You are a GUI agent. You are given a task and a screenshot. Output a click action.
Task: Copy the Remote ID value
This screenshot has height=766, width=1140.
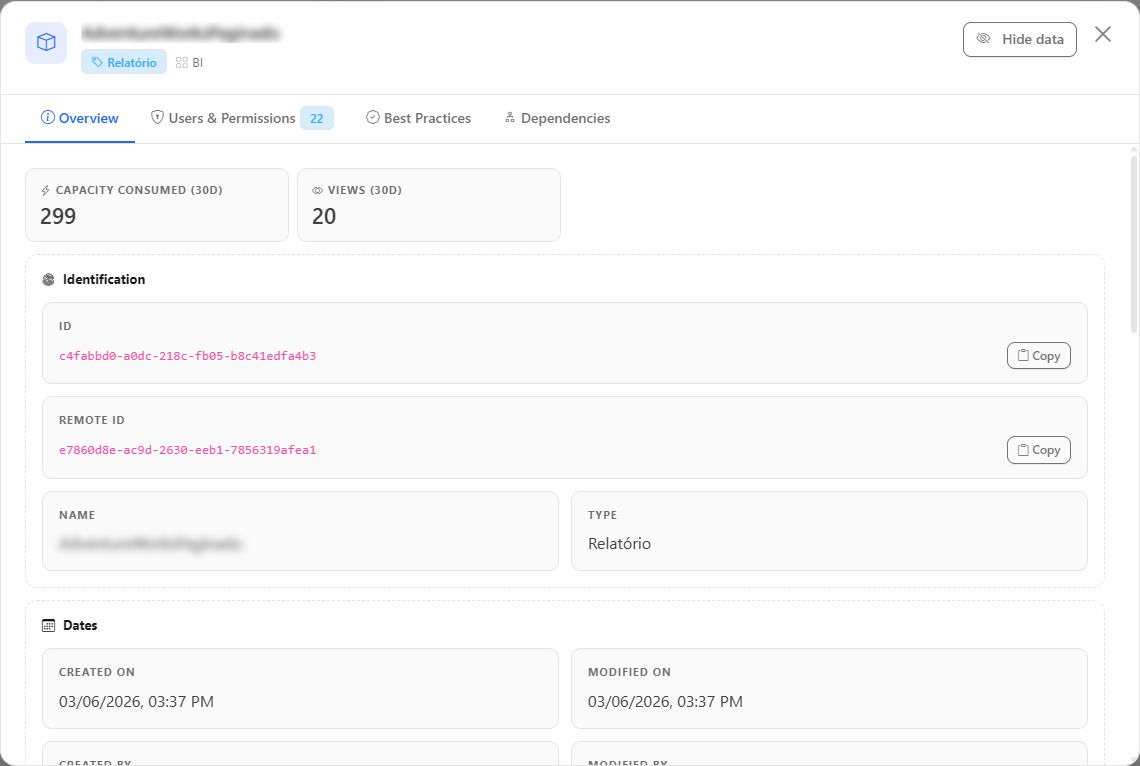tap(1038, 450)
